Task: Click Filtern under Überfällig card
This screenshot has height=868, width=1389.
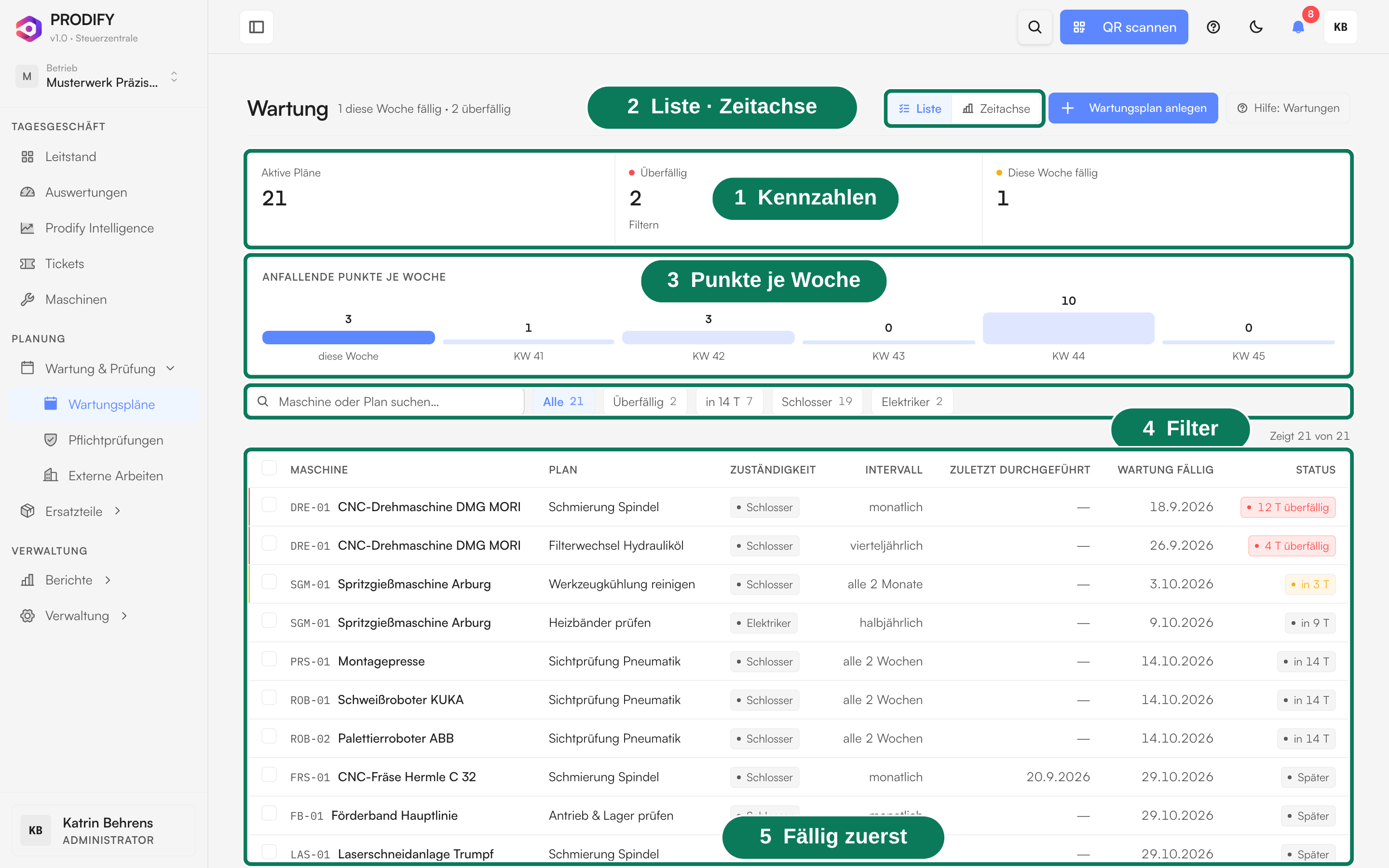Action: pos(643,225)
